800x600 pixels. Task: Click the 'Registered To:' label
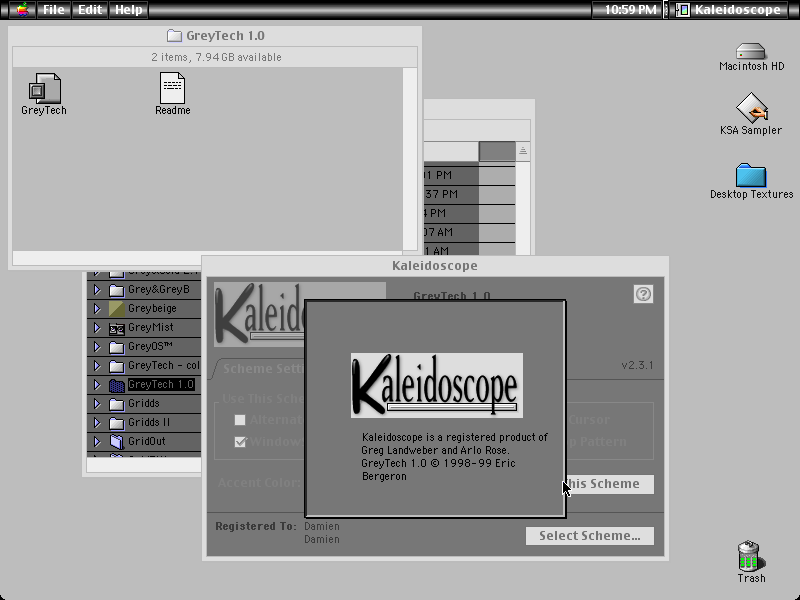pyautogui.click(x=256, y=526)
